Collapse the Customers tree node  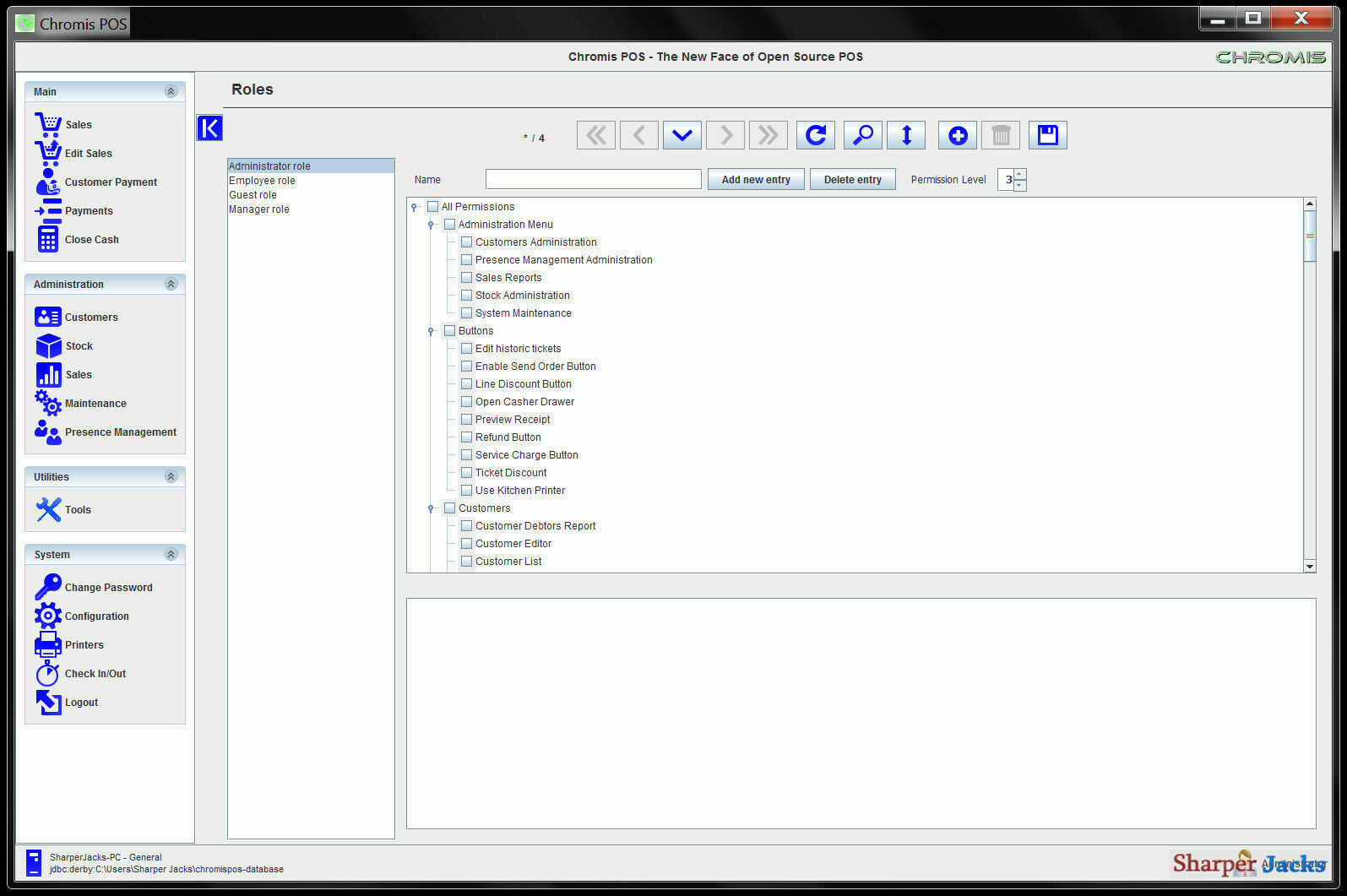tap(431, 508)
